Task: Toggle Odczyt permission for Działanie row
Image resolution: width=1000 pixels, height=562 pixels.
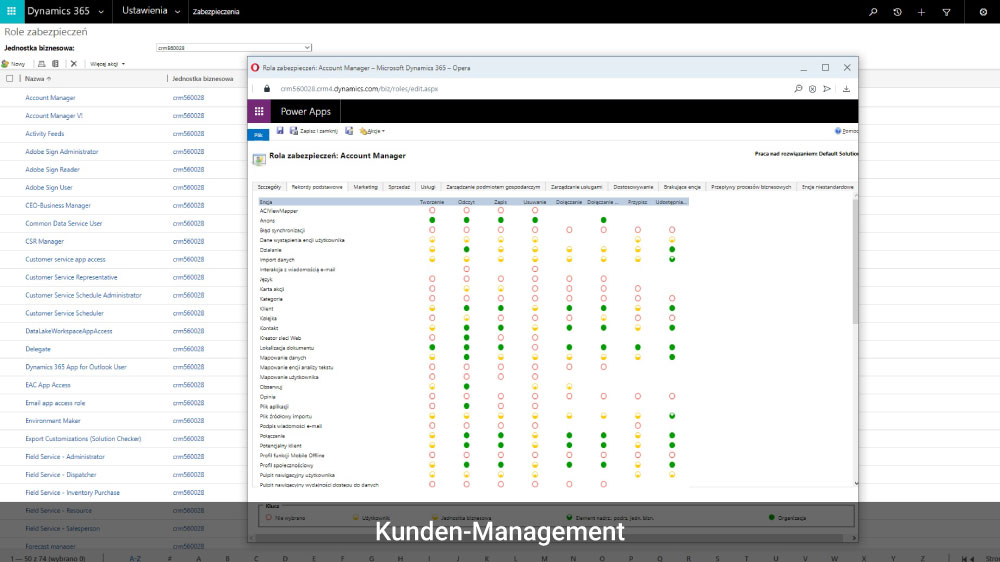Action: coord(466,249)
